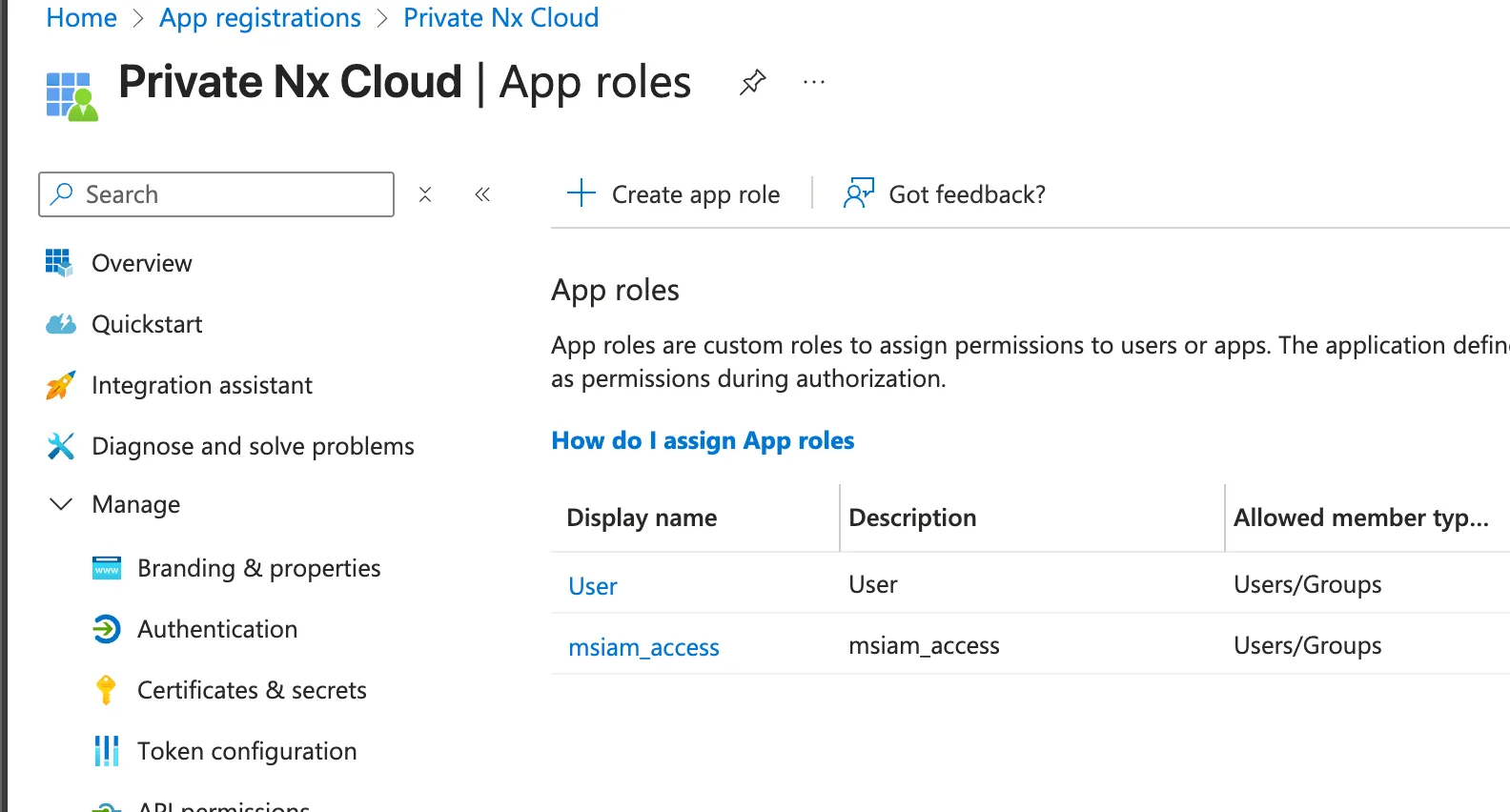Click the User description cell
Screen dimensions: 1510x812
tap(873, 584)
